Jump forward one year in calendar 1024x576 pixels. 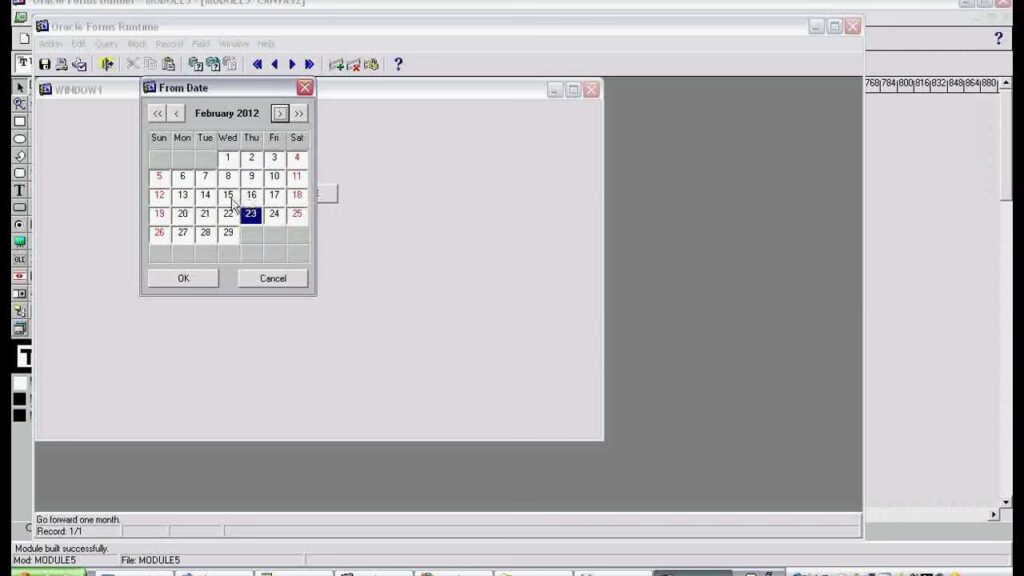299,114
